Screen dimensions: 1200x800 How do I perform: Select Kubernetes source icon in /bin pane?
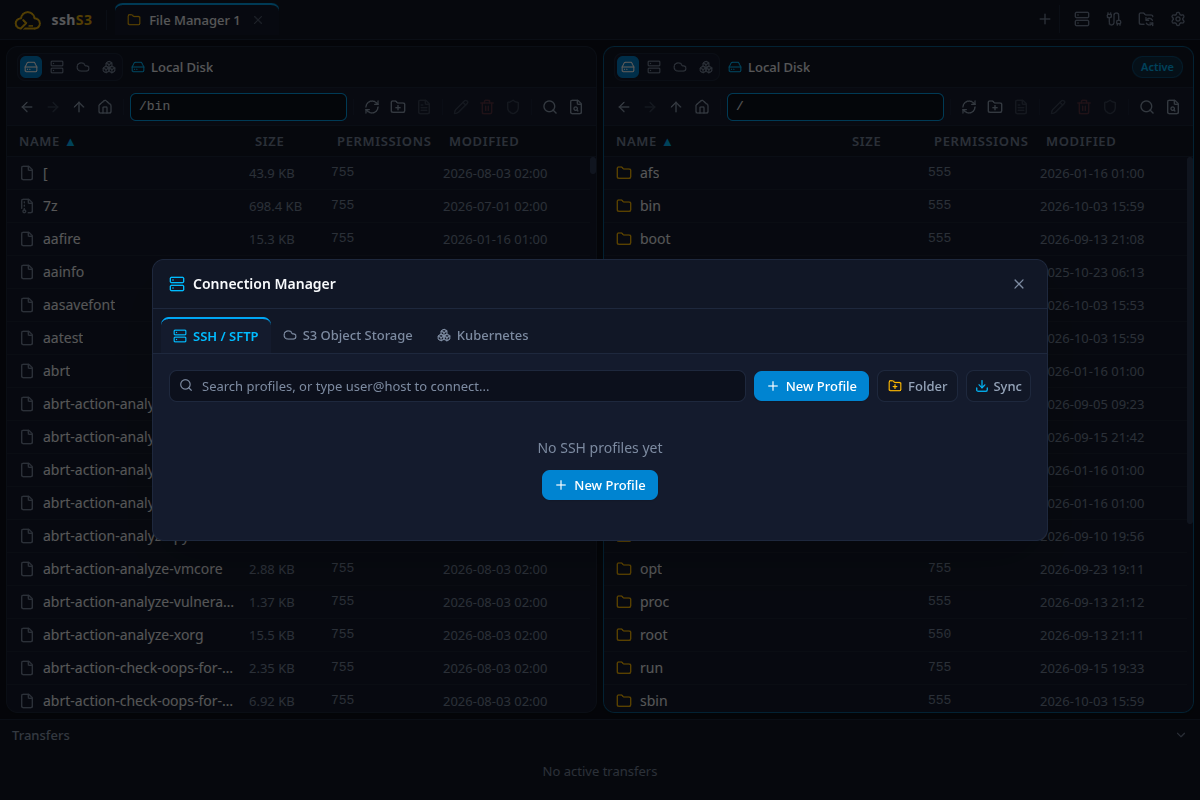[x=109, y=67]
